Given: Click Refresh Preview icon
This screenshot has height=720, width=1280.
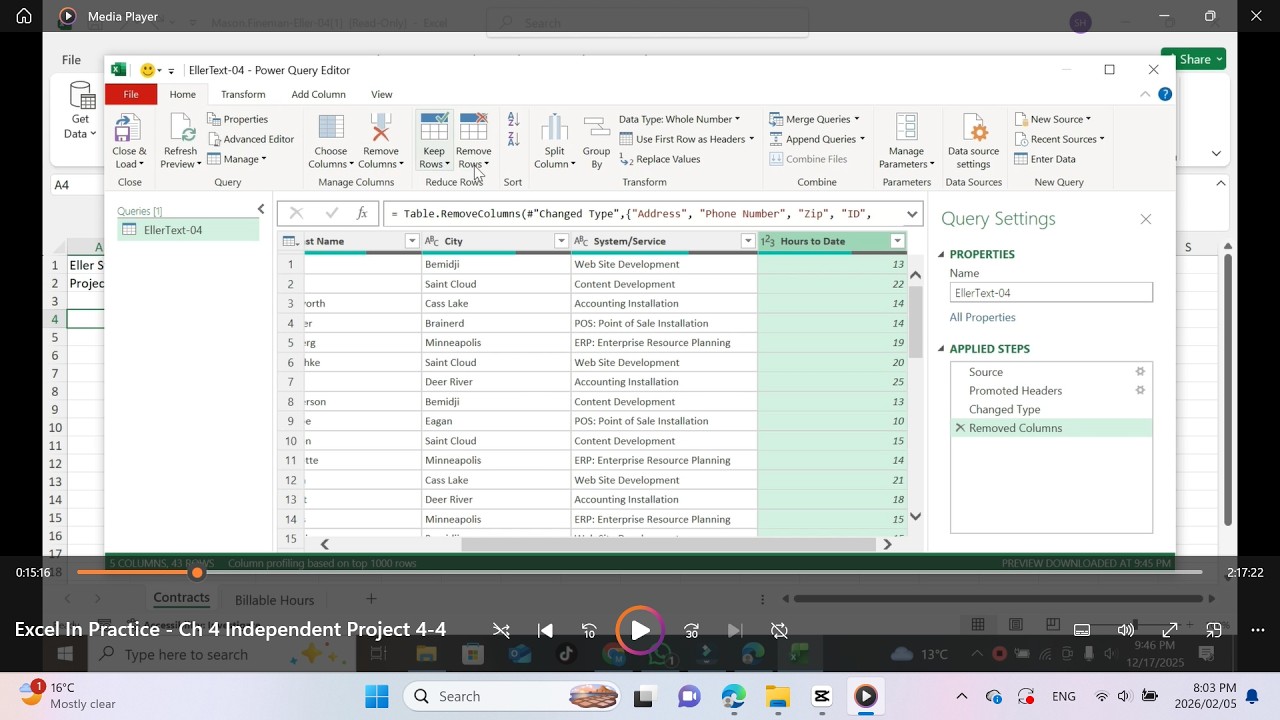Looking at the screenshot, I should (181, 128).
